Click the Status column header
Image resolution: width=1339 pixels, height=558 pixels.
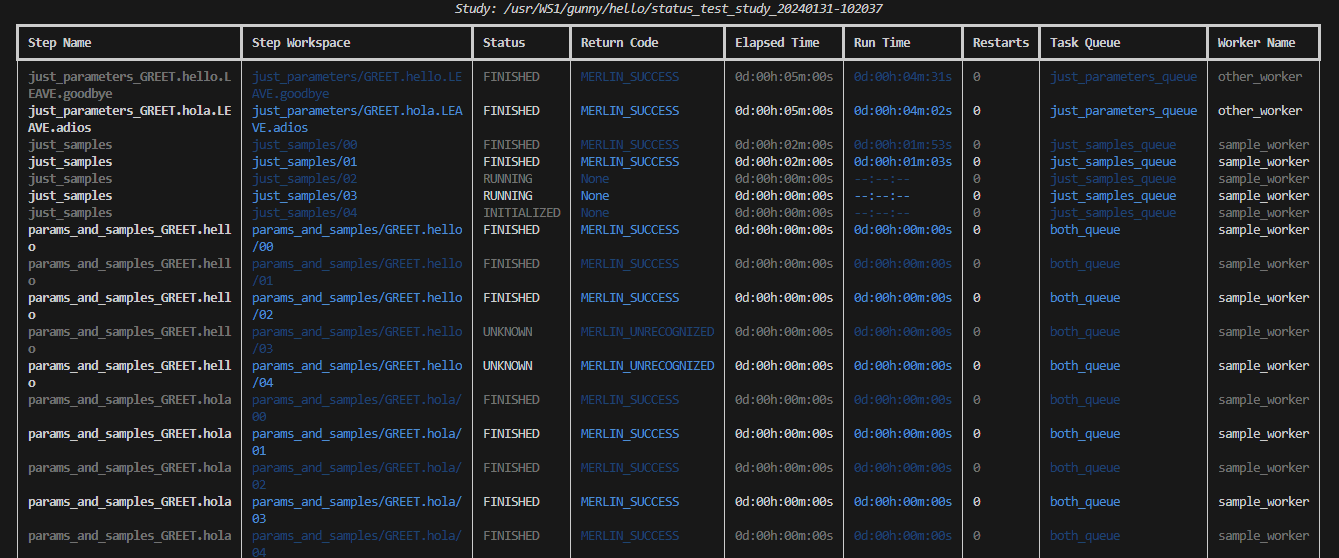(504, 43)
